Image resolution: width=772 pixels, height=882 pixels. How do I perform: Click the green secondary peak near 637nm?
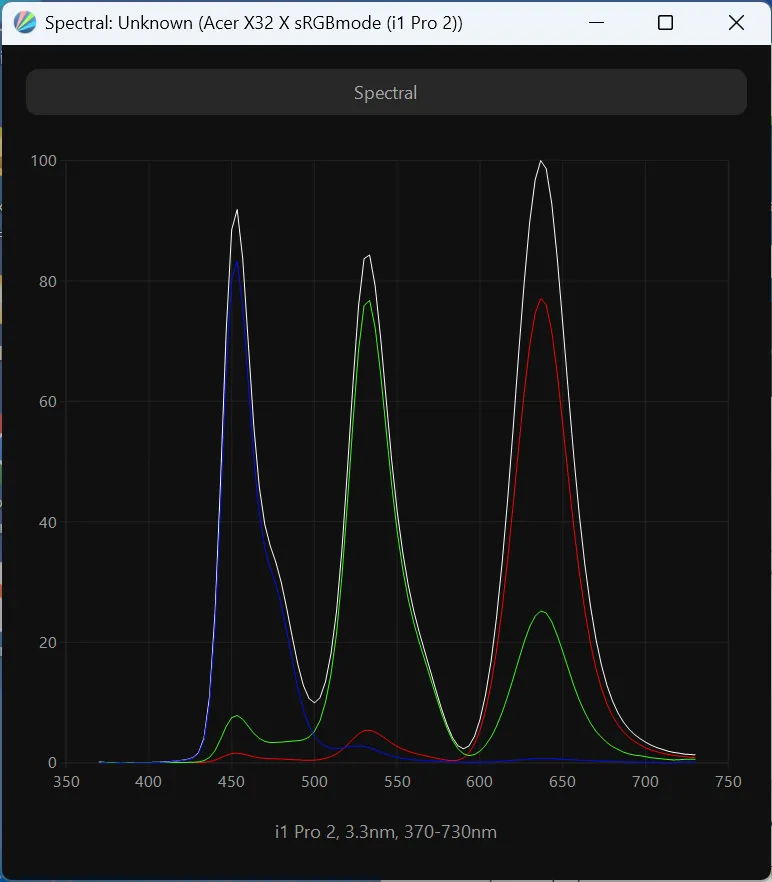pos(541,611)
